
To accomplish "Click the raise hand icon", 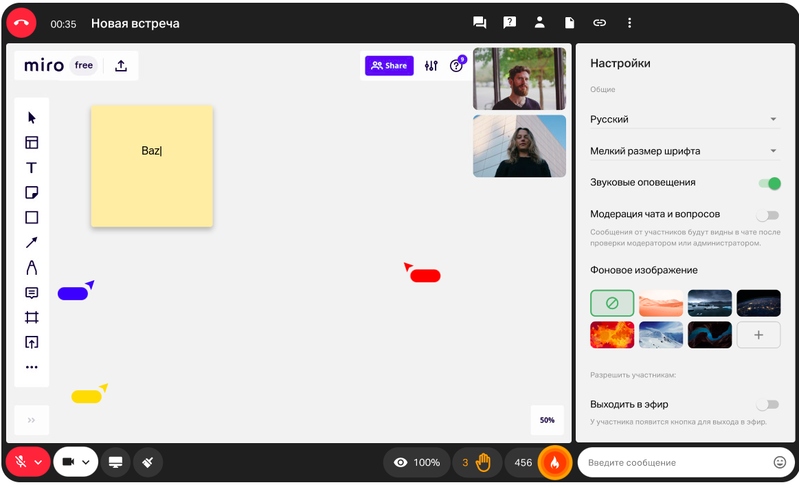I will [x=483, y=462].
